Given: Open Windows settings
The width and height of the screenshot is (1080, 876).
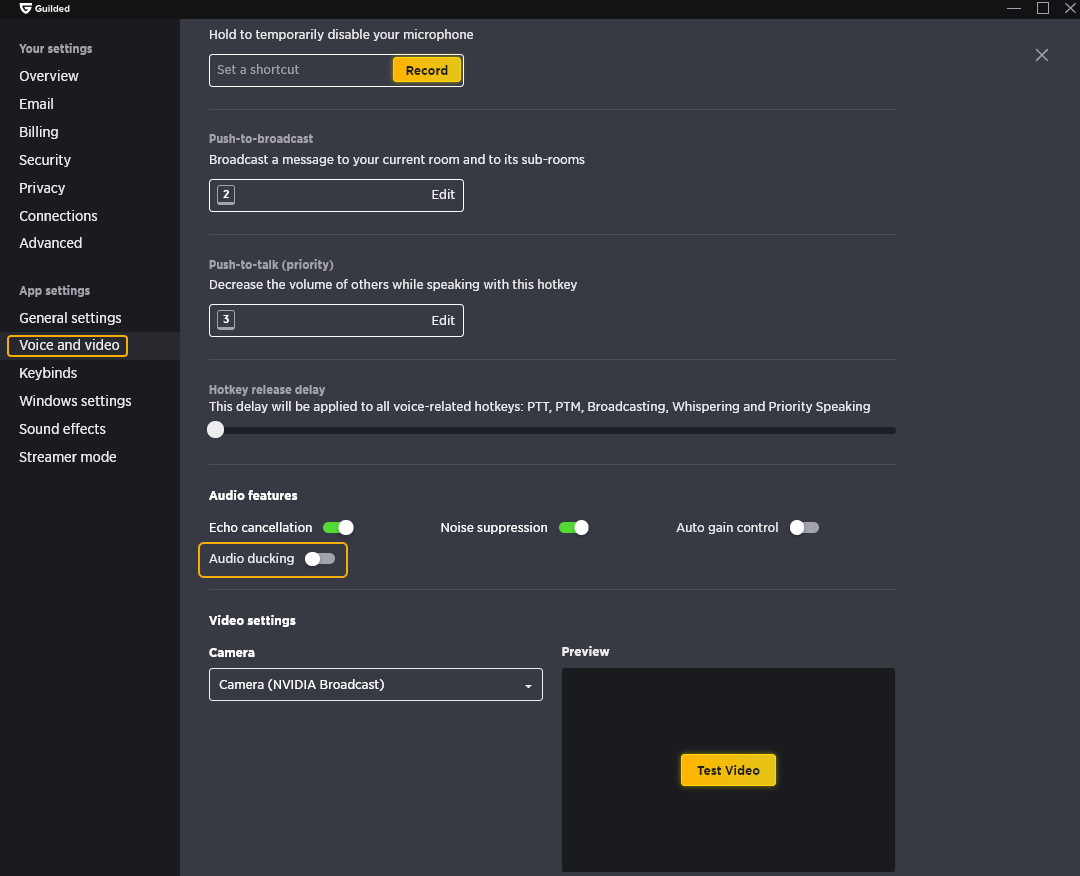Looking at the screenshot, I should 75,401.
